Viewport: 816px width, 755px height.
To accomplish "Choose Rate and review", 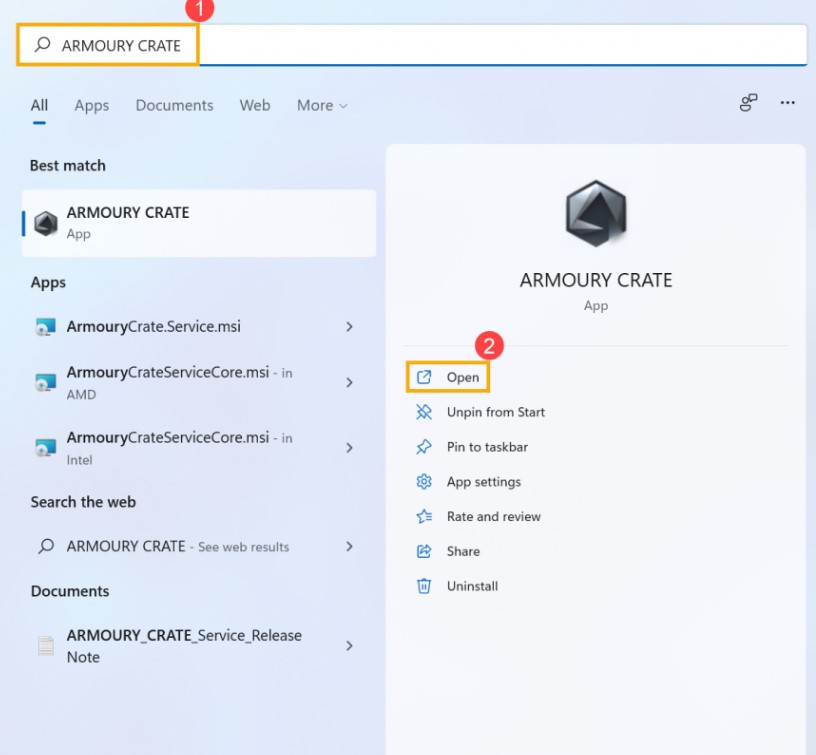I will [x=478, y=517].
